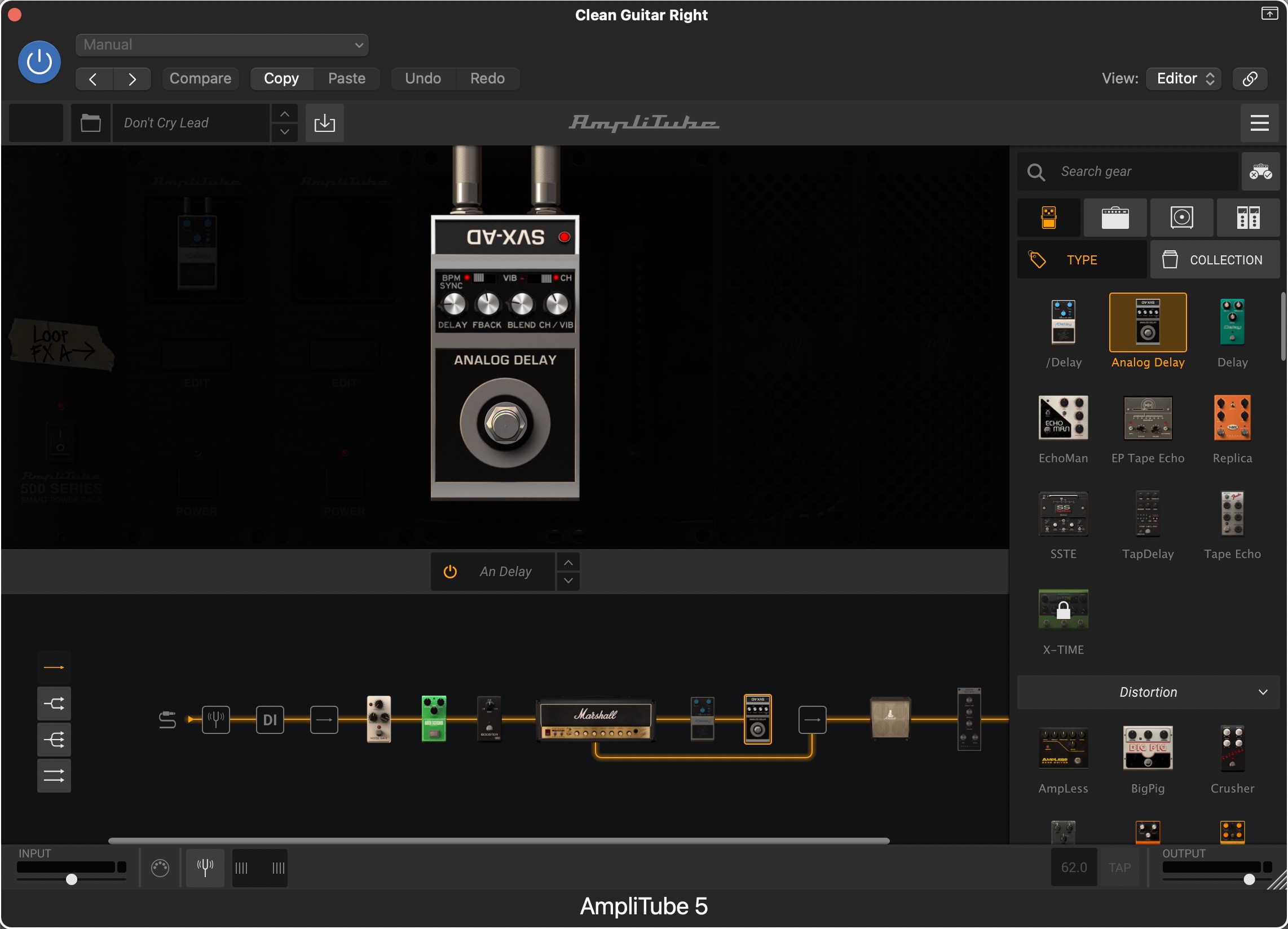Screen dimensions: 1288x929
Task: Select the Marshall amp in signal chain
Action: click(x=595, y=720)
